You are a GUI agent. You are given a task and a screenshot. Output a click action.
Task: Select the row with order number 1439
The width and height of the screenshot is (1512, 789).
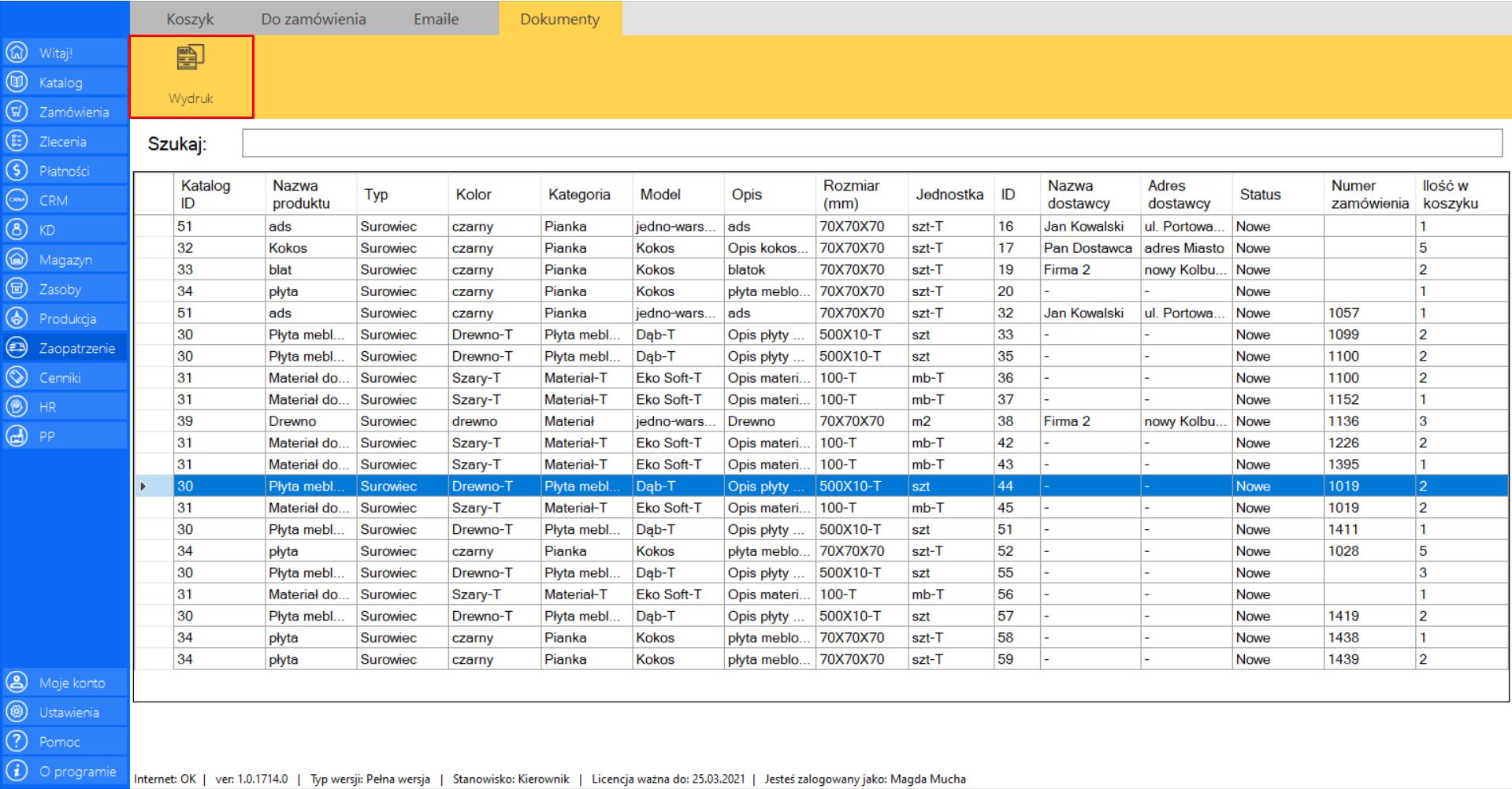pos(1343,660)
